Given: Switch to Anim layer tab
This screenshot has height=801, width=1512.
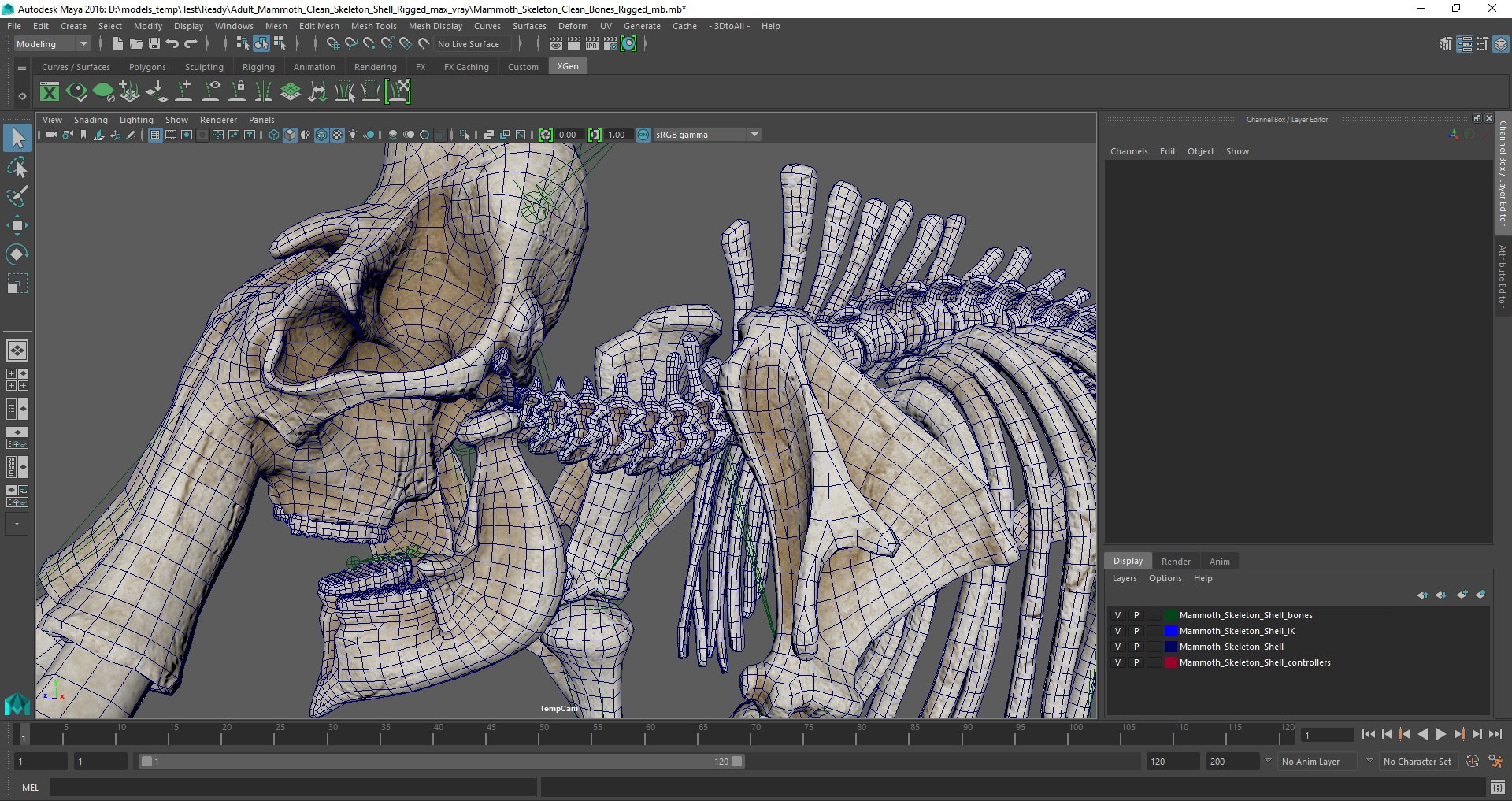Looking at the screenshot, I should click(x=1219, y=562).
